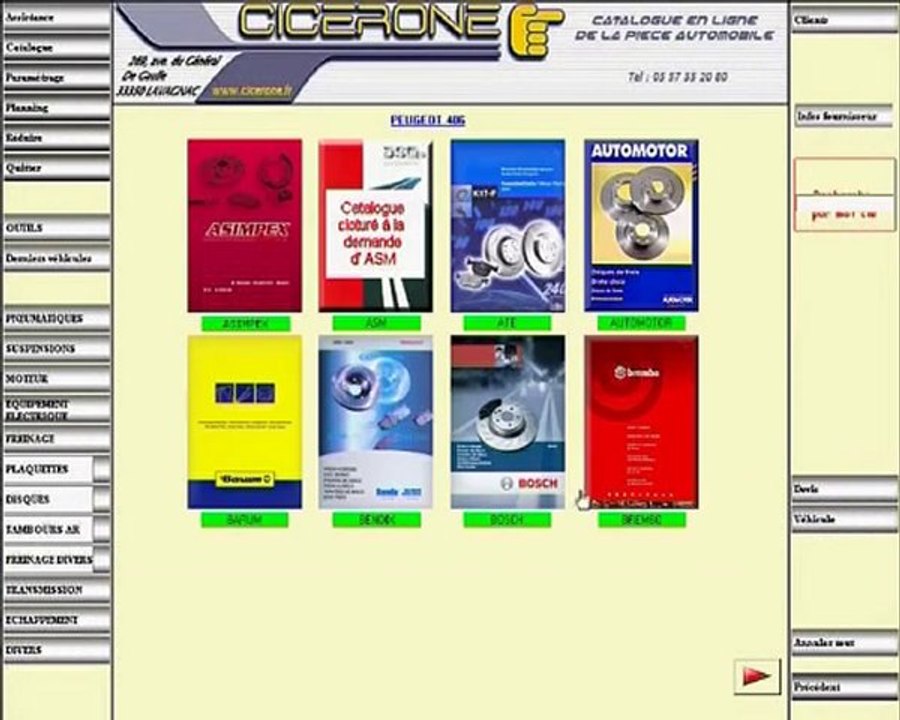Click the Cicerone hand logo
Viewport: 900px width, 720px height.
point(535,30)
